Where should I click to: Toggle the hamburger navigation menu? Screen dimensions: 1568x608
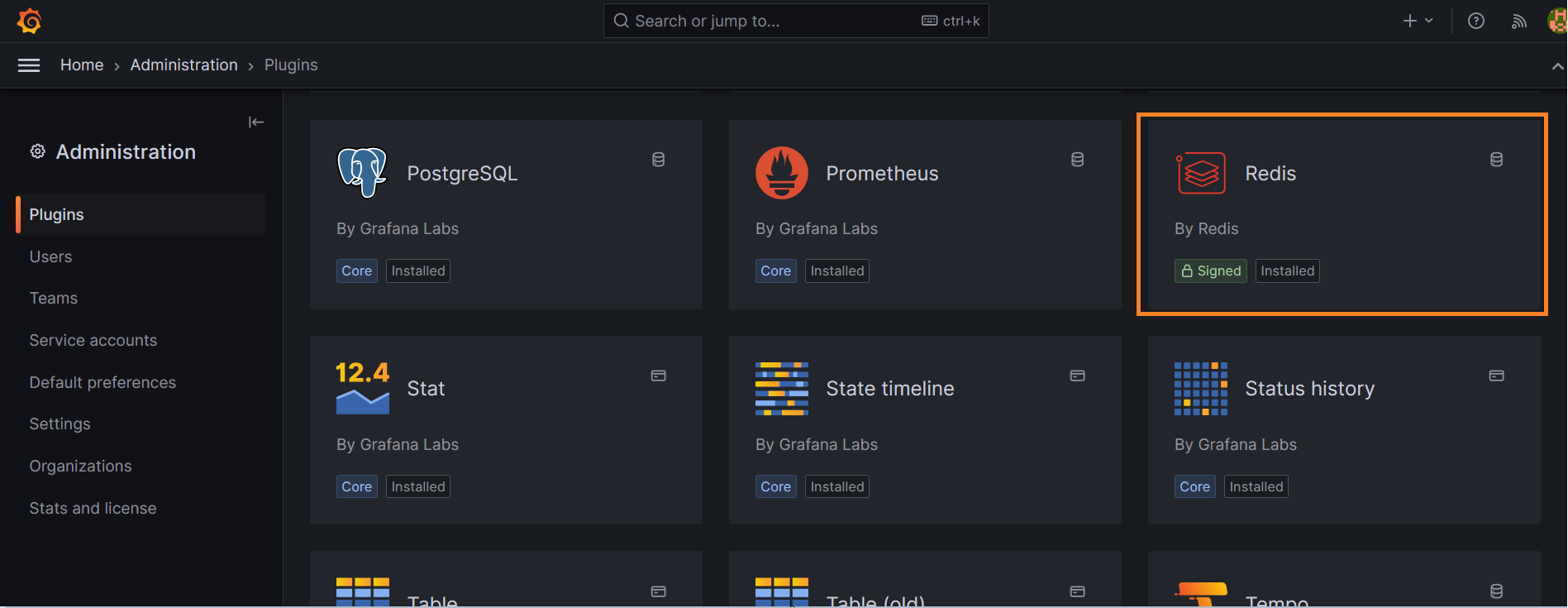29,65
